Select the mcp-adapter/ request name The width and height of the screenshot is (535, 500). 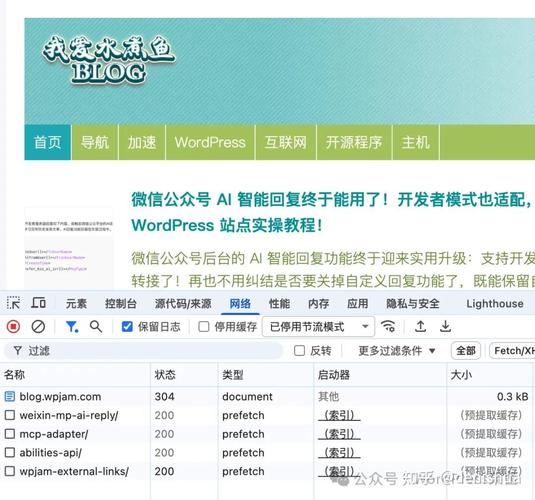tap(54, 434)
